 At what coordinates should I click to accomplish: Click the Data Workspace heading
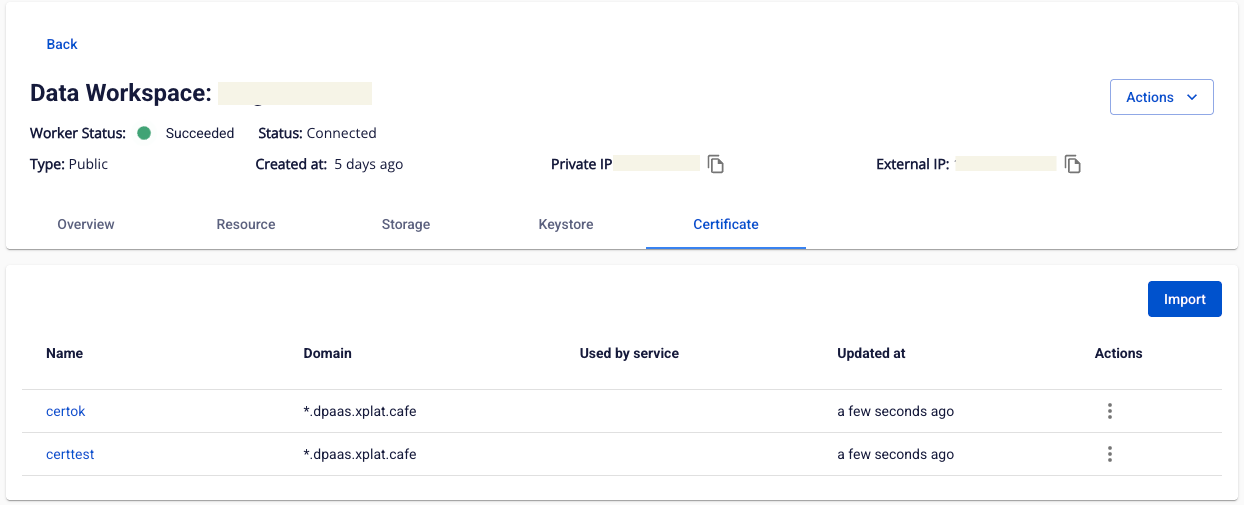point(121,93)
